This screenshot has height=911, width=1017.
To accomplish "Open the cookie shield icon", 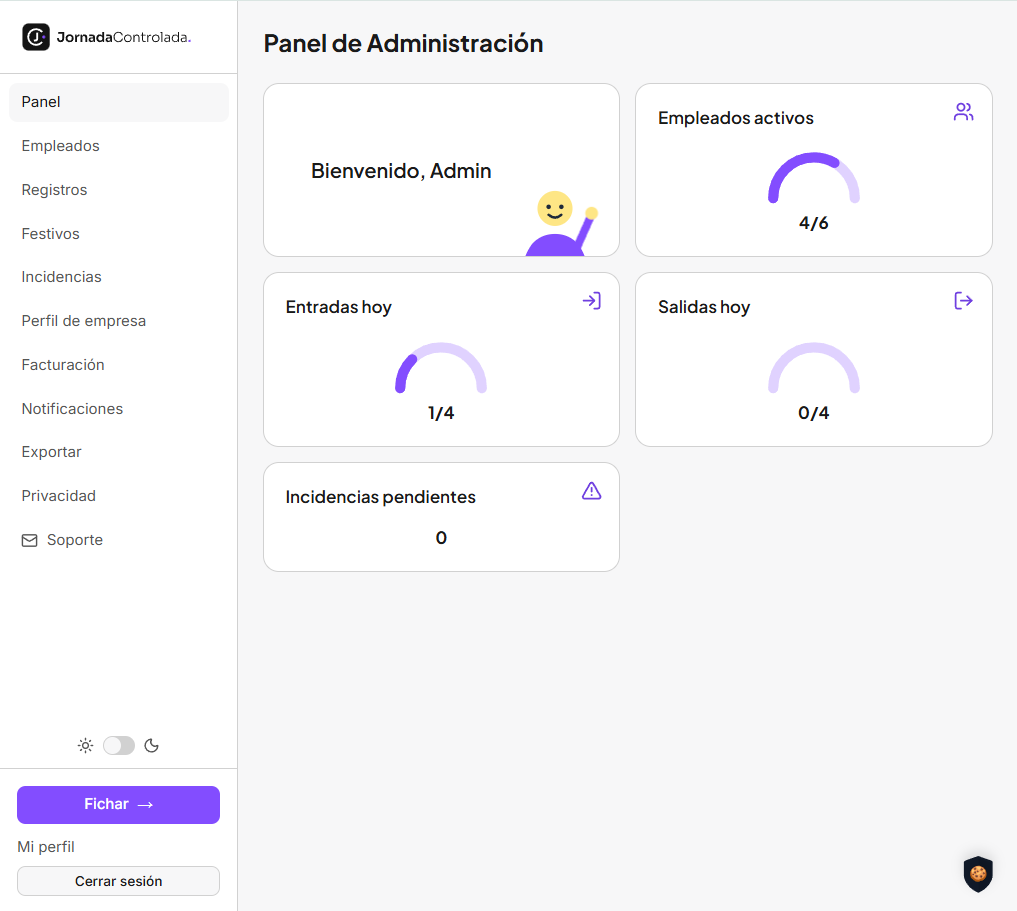I will click(978, 874).
